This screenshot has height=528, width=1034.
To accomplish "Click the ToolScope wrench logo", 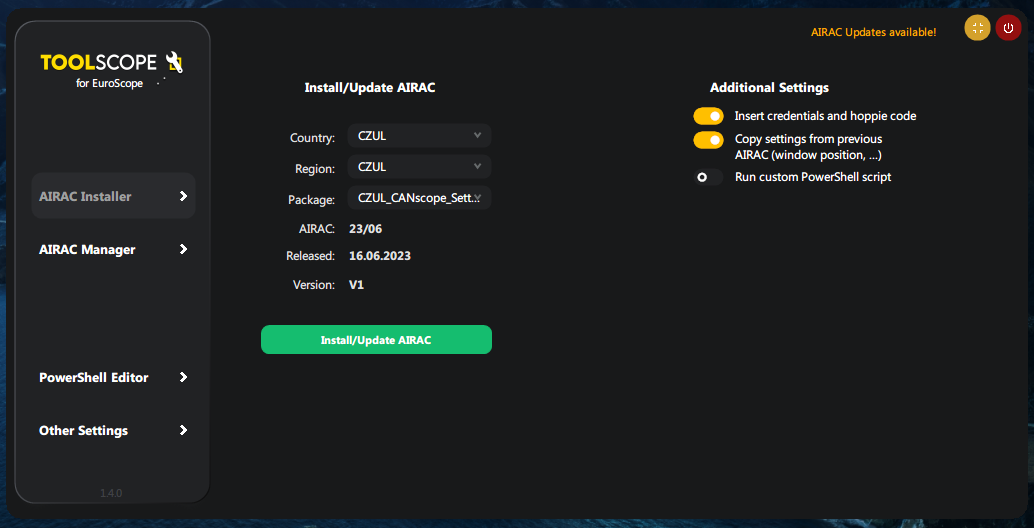I will tap(174, 62).
